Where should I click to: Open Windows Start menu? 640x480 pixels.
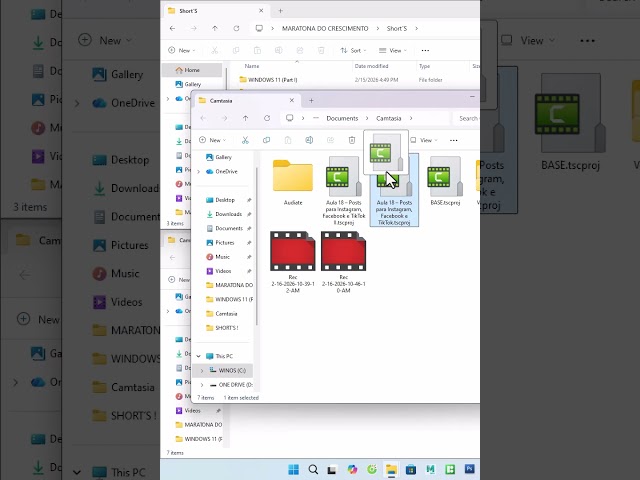(293, 470)
